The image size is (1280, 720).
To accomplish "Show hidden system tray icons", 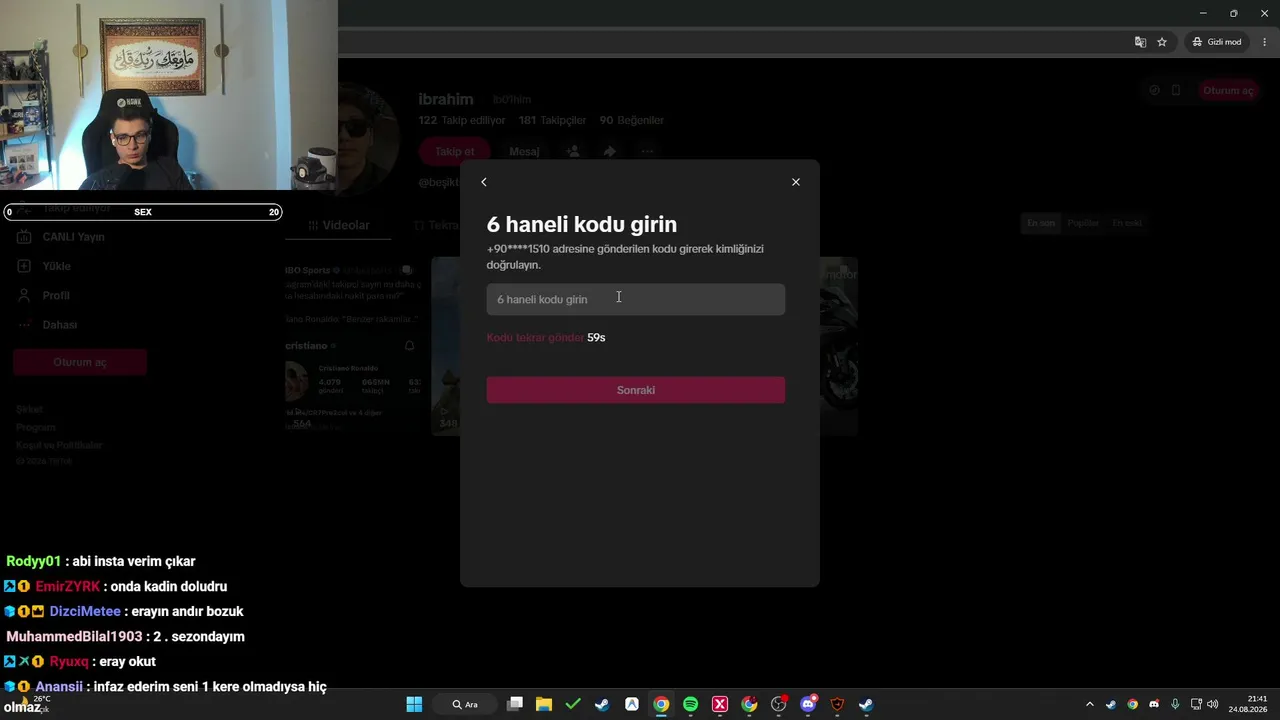I will tap(1090, 704).
